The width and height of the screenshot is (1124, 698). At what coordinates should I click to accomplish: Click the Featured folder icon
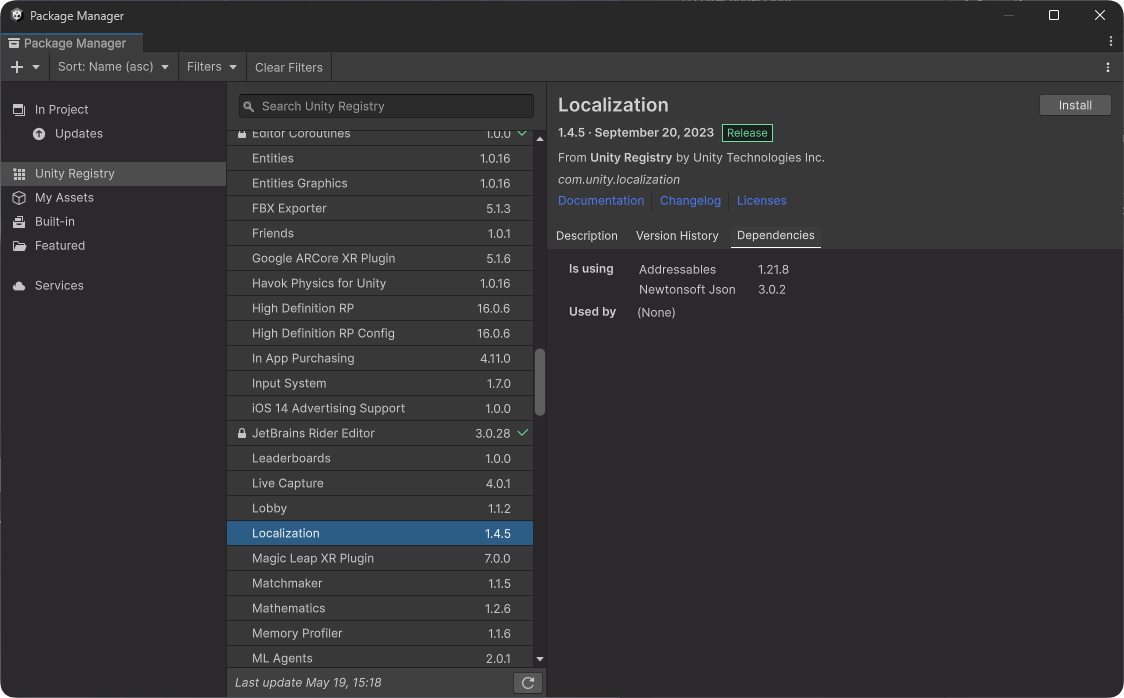[19, 246]
